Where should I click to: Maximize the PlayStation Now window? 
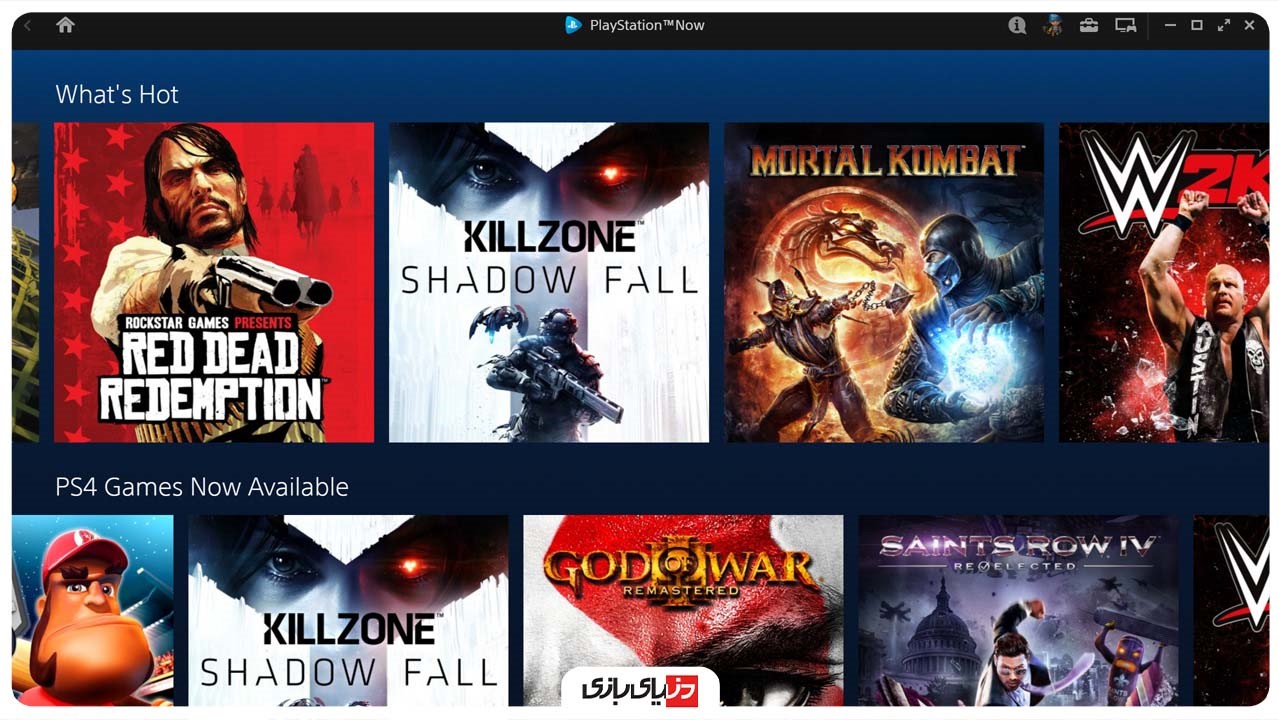(x=1197, y=25)
